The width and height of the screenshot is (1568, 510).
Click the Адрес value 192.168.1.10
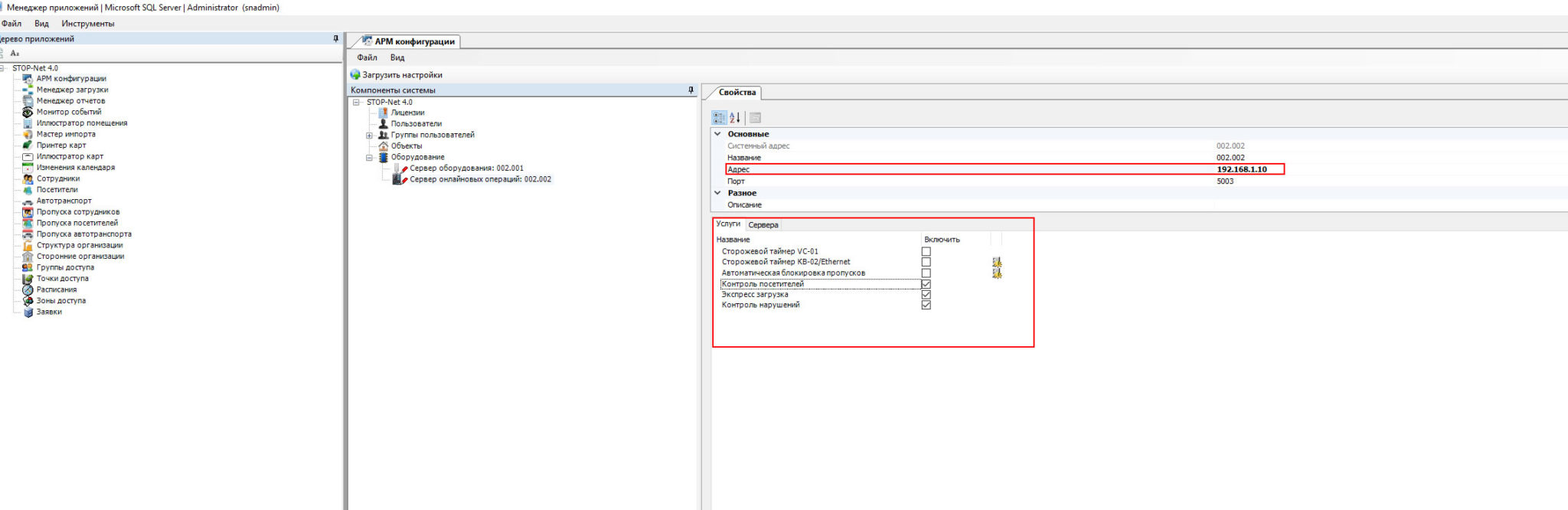[x=1242, y=169]
